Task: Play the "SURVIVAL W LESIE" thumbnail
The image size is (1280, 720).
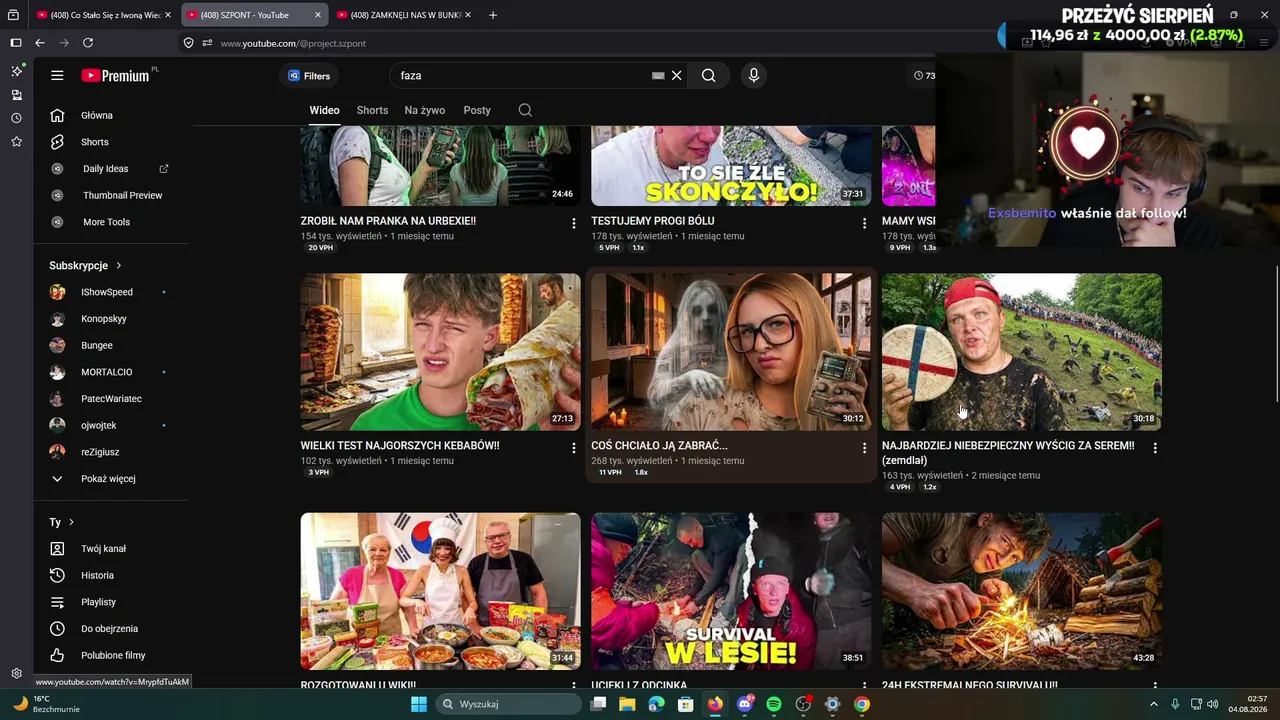Action: tap(731, 591)
